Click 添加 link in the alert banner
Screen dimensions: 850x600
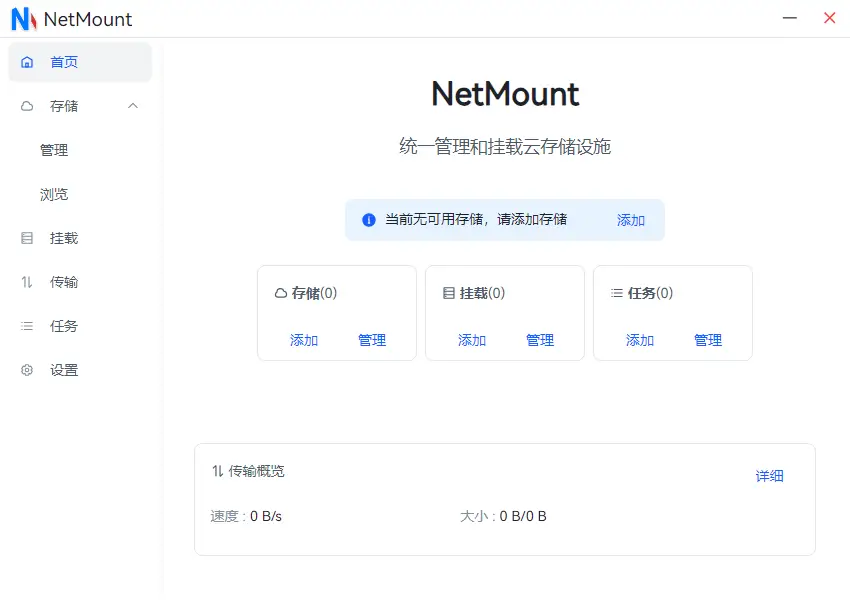tap(631, 220)
